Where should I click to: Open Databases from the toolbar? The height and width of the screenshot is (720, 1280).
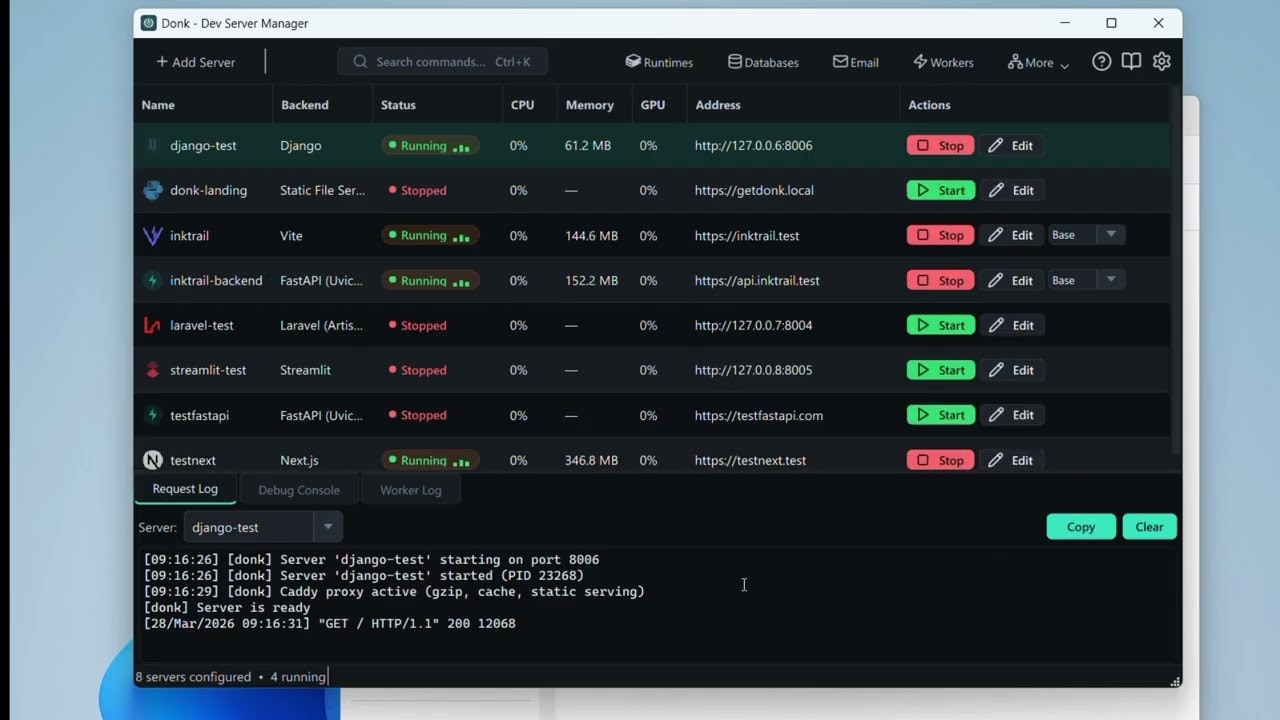763,62
